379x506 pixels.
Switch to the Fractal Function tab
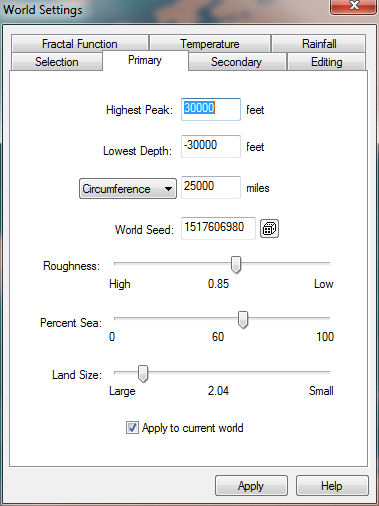(80, 44)
